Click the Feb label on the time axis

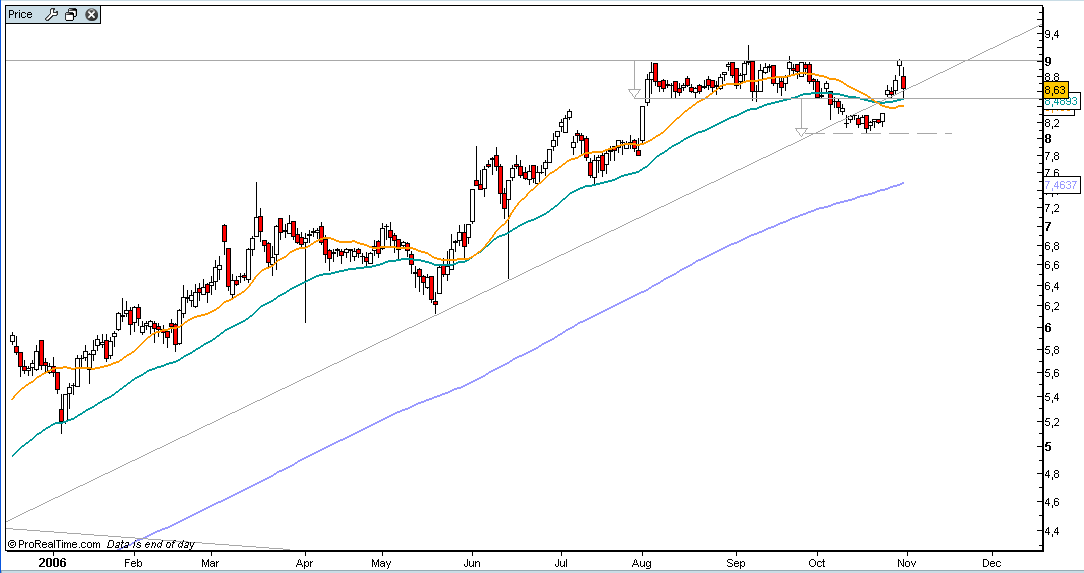pos(133,563)
